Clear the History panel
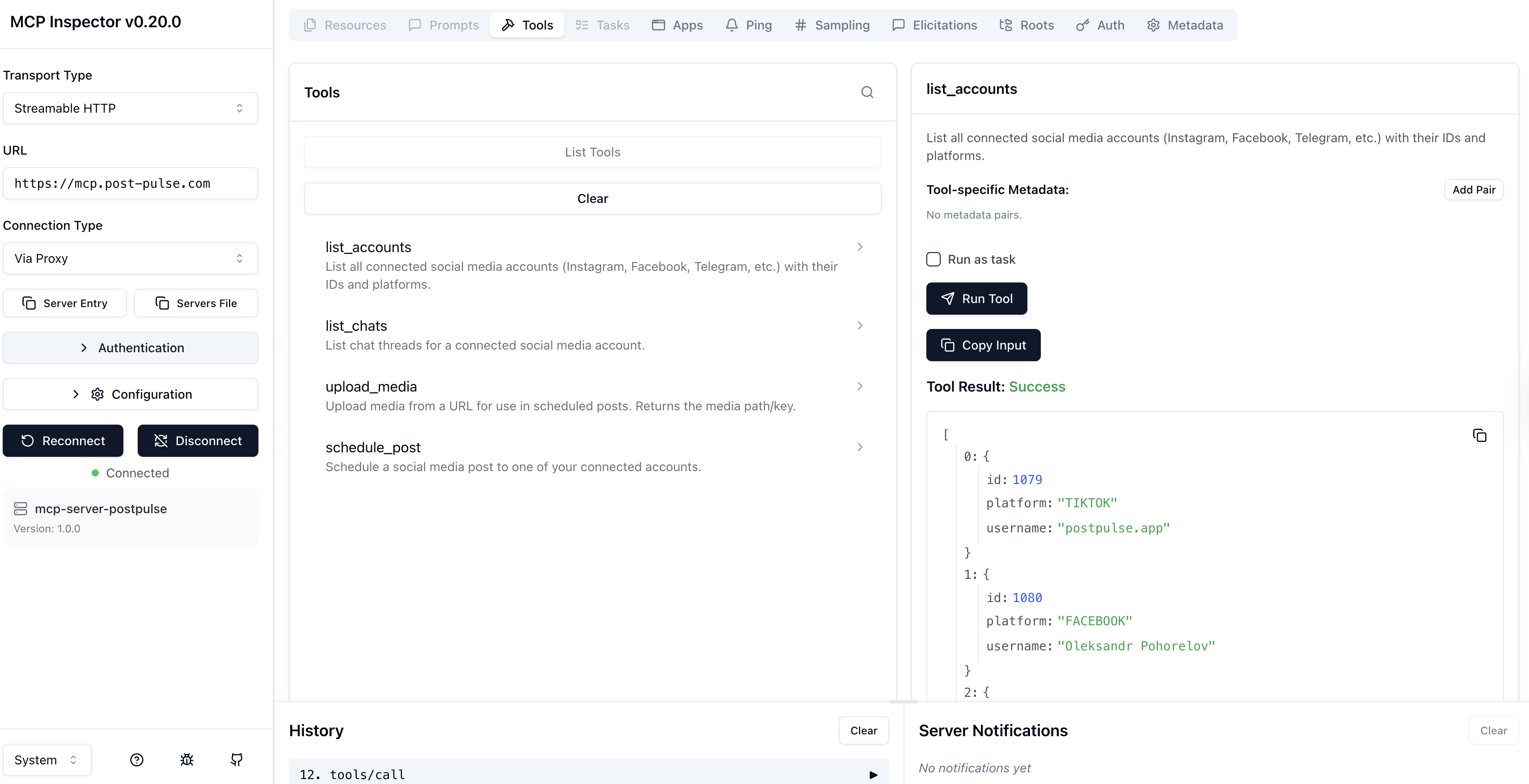The height and width of the screenshot is (784, 1529). [863, 730]
